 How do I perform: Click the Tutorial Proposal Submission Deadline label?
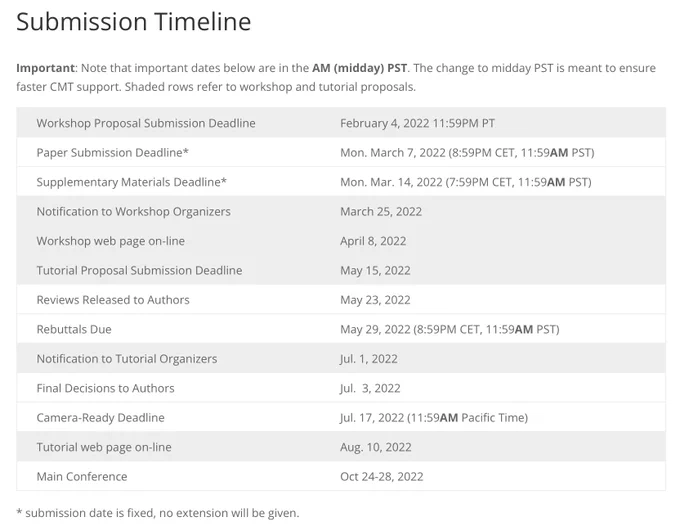click(x=139, y=270)
